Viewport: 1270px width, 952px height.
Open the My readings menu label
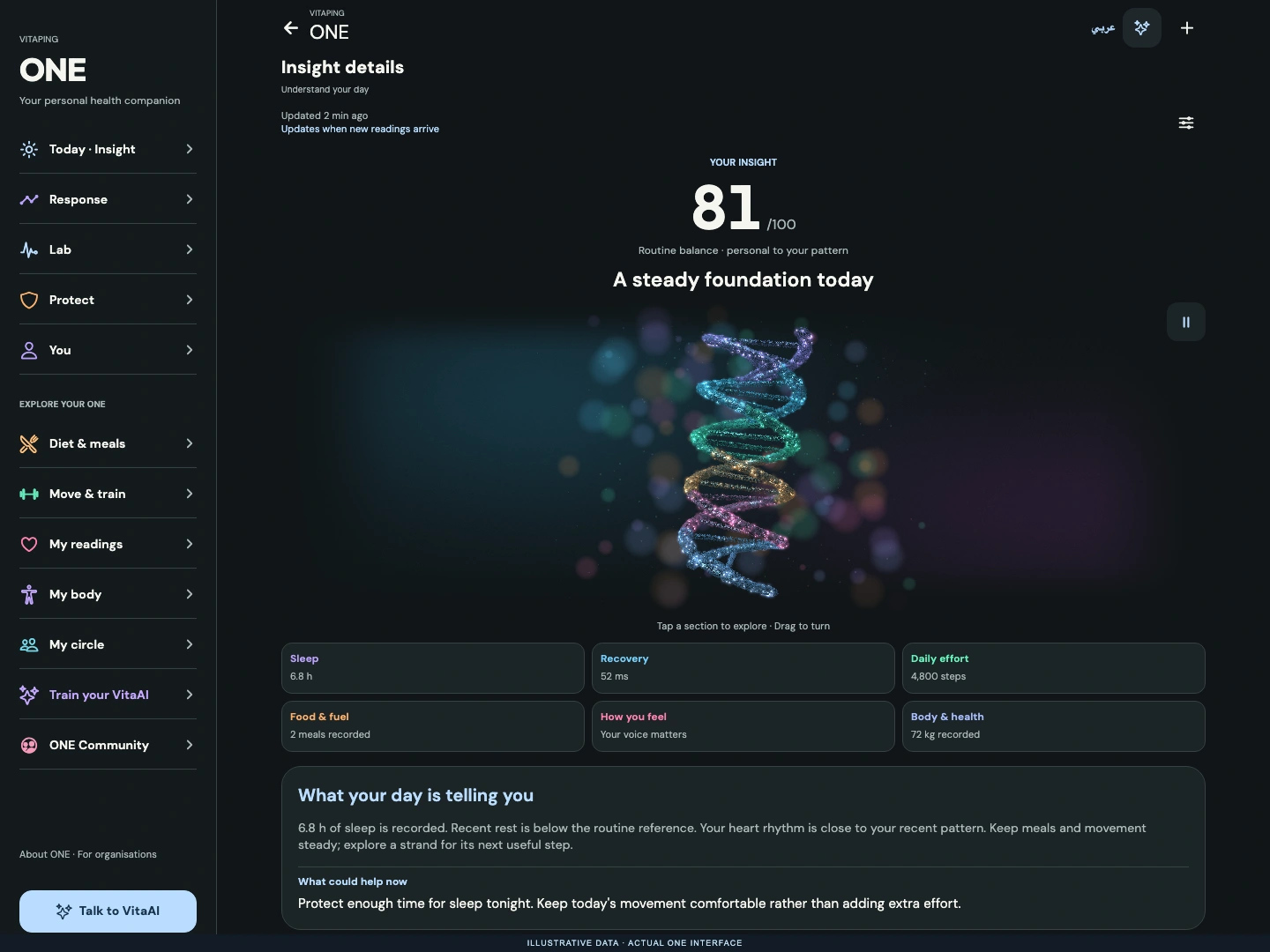(86, 544)
